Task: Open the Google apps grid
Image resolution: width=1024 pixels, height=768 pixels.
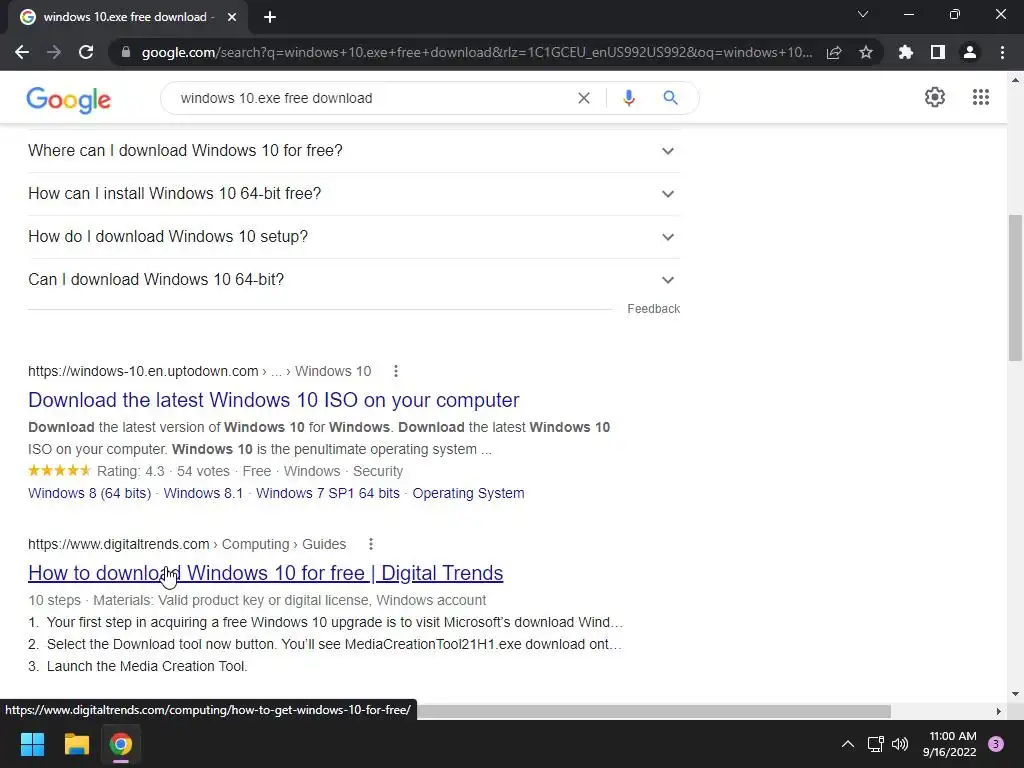Action: tap(980, 97)
